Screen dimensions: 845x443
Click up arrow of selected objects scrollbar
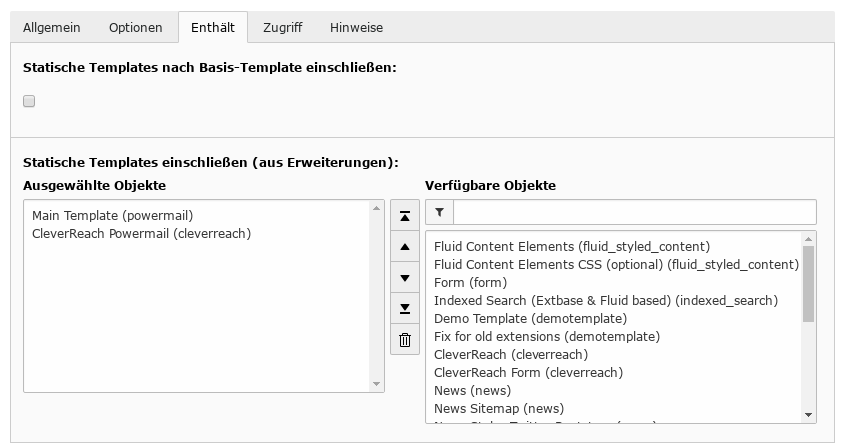click(376, 208)
